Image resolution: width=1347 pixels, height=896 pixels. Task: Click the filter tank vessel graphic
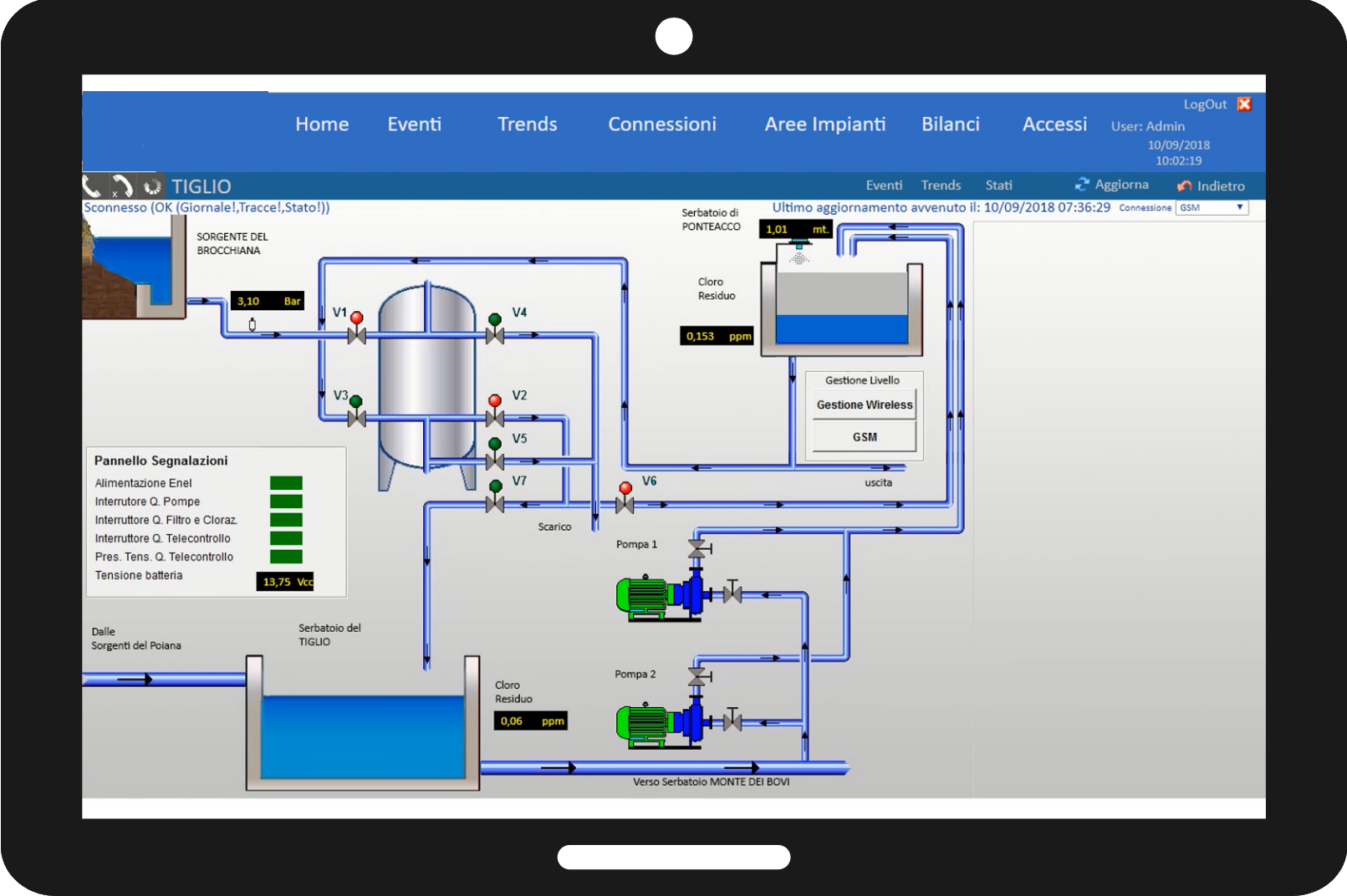pyautogui.click(x=426, y=386)
